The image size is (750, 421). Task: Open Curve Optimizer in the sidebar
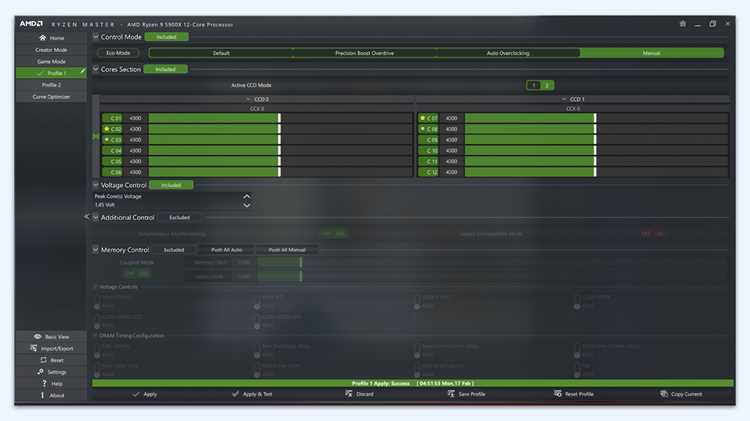51,97
